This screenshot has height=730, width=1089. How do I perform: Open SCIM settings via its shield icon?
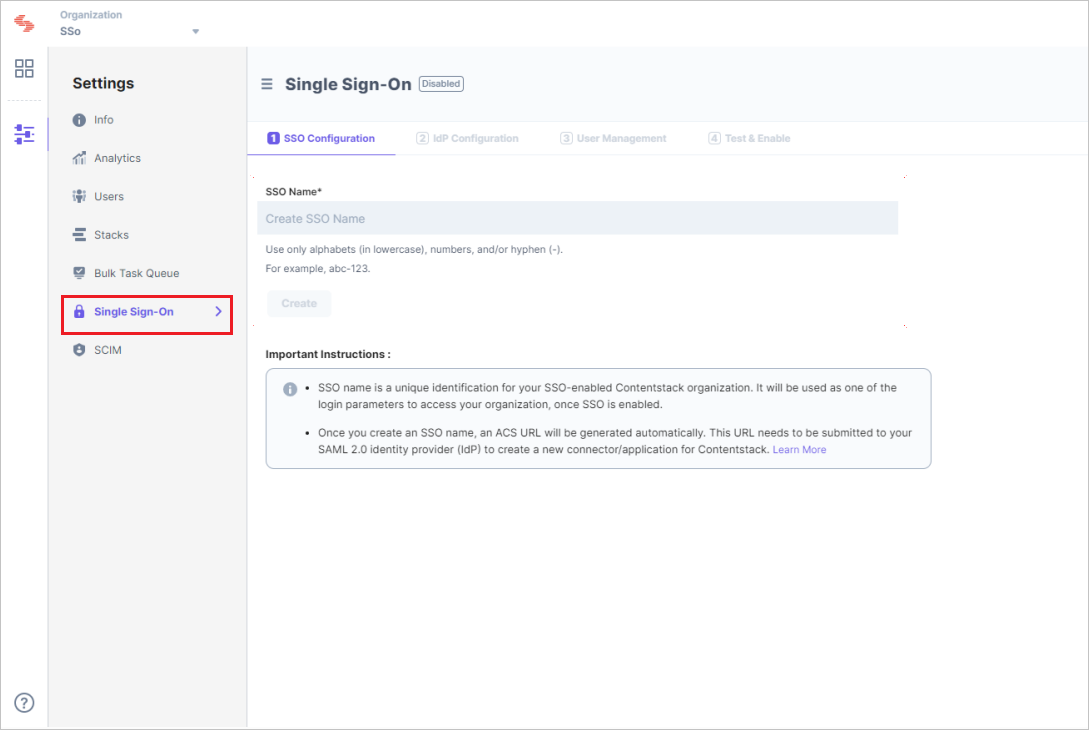[79, 349]
